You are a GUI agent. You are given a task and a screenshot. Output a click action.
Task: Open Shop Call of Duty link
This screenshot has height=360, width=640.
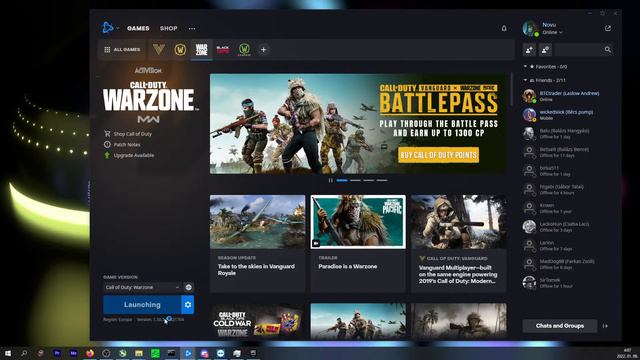pos(132,134)
